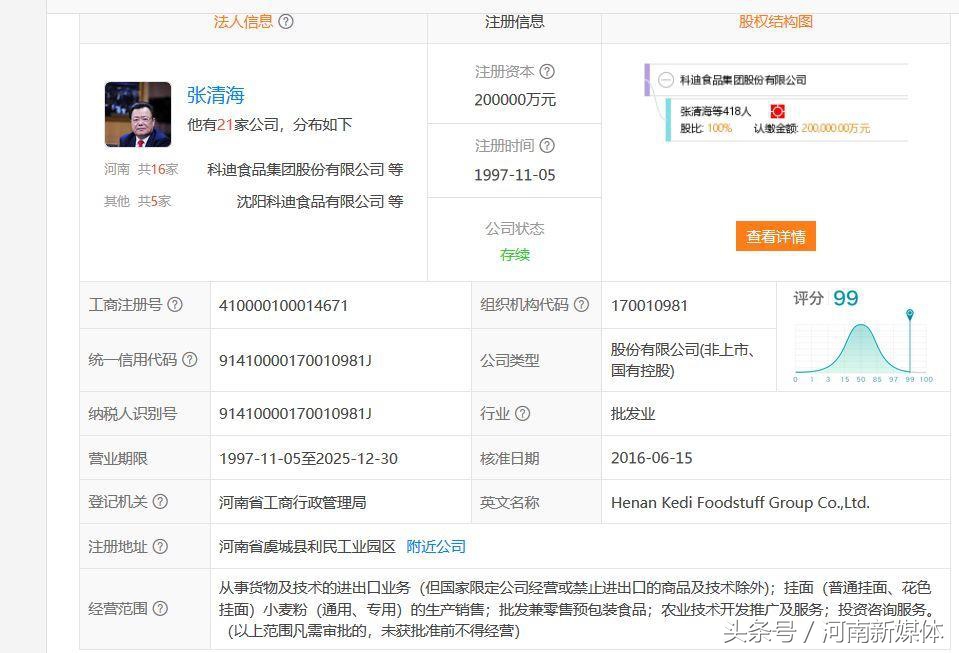Click 张清海's profile photo thumbnail
959x653 pixels.
[138, 114]
